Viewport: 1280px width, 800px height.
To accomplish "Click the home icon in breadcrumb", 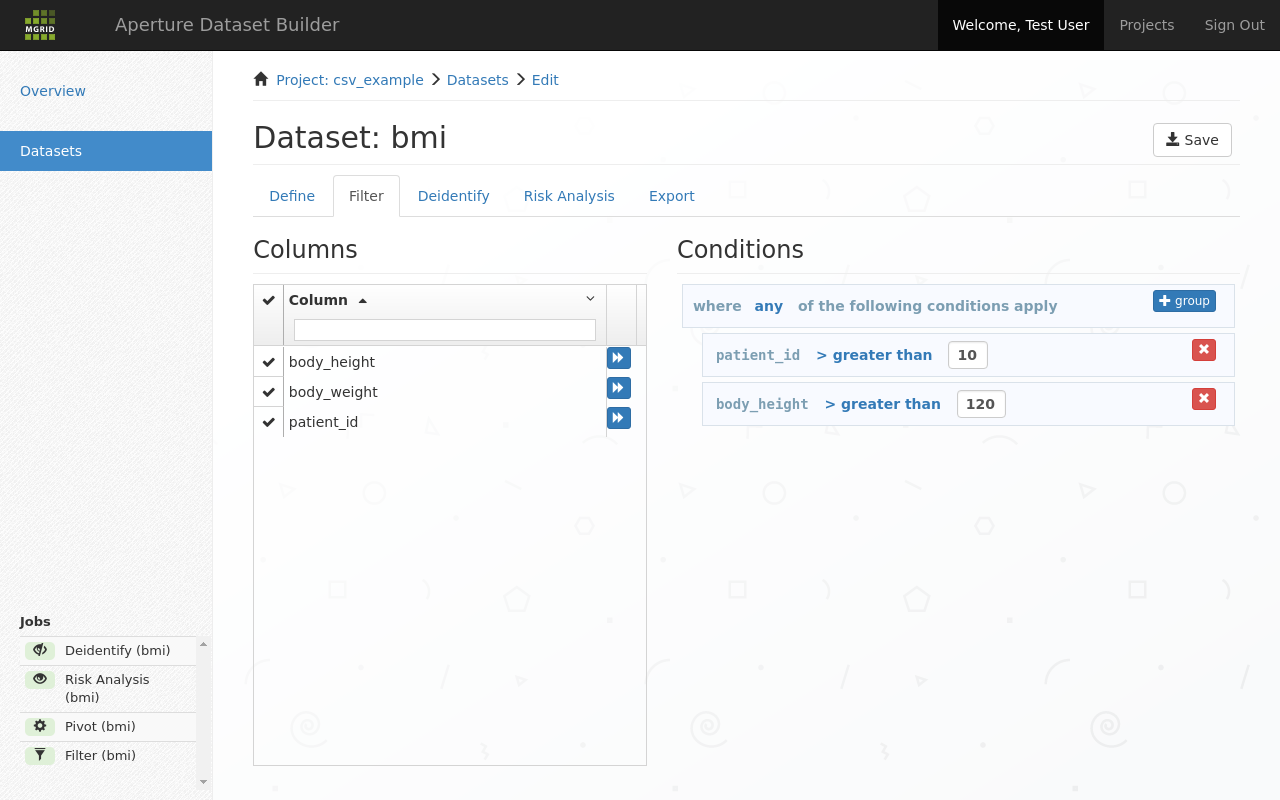I will [261, 79].
